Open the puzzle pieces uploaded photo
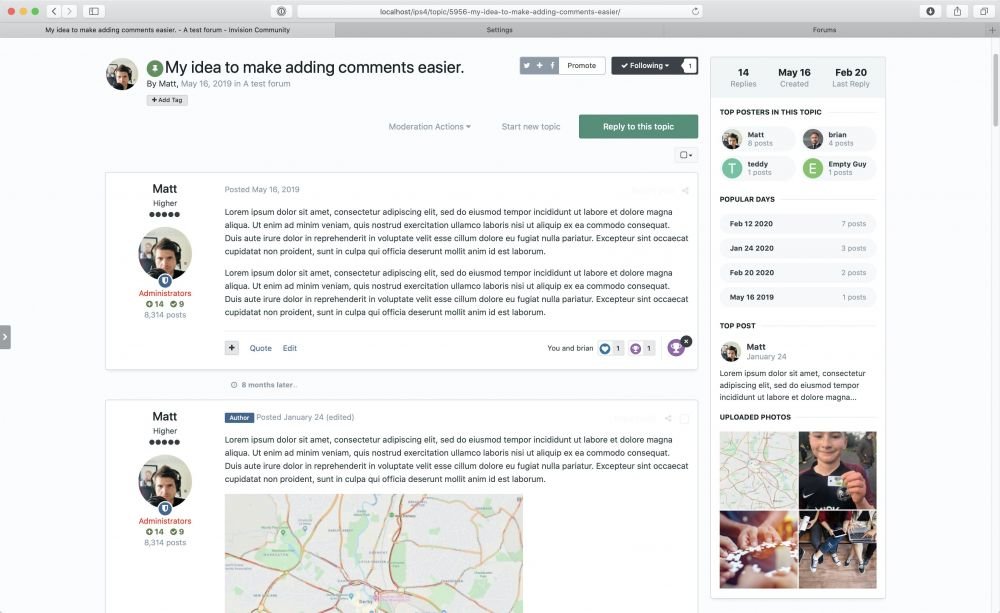Viewport: 1000px width, 613px height. click(x=758, y=549)
